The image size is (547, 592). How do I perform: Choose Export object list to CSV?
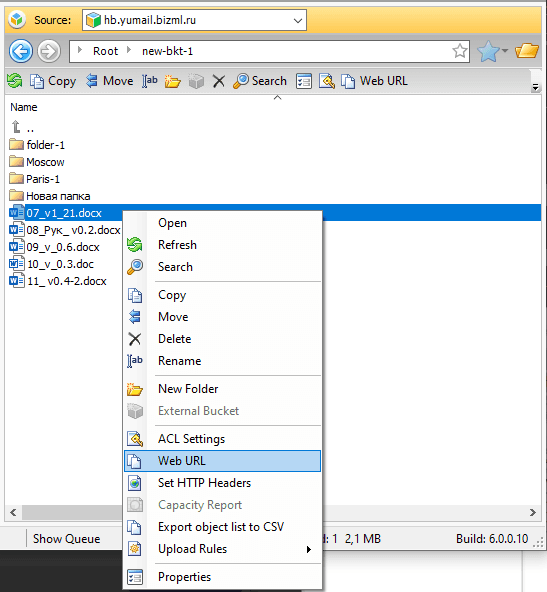click(223, 527)
